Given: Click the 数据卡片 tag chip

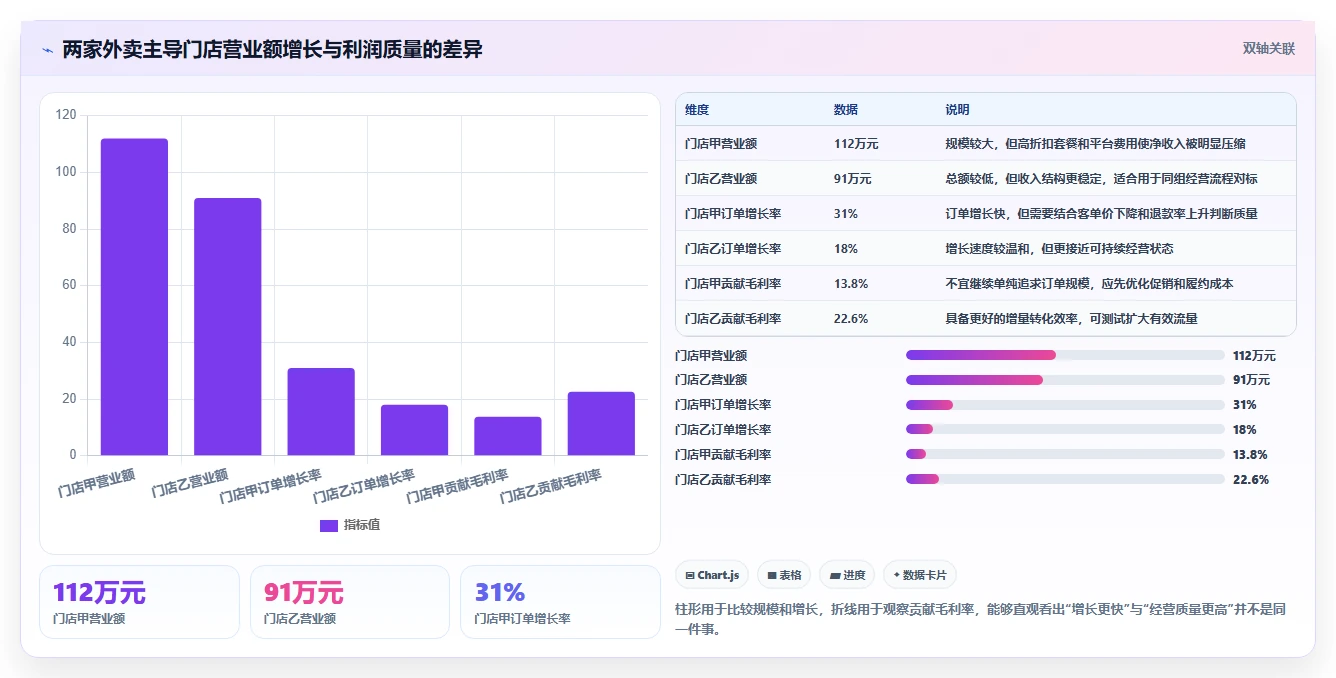Looking at the screenshot, I should 920,575.
